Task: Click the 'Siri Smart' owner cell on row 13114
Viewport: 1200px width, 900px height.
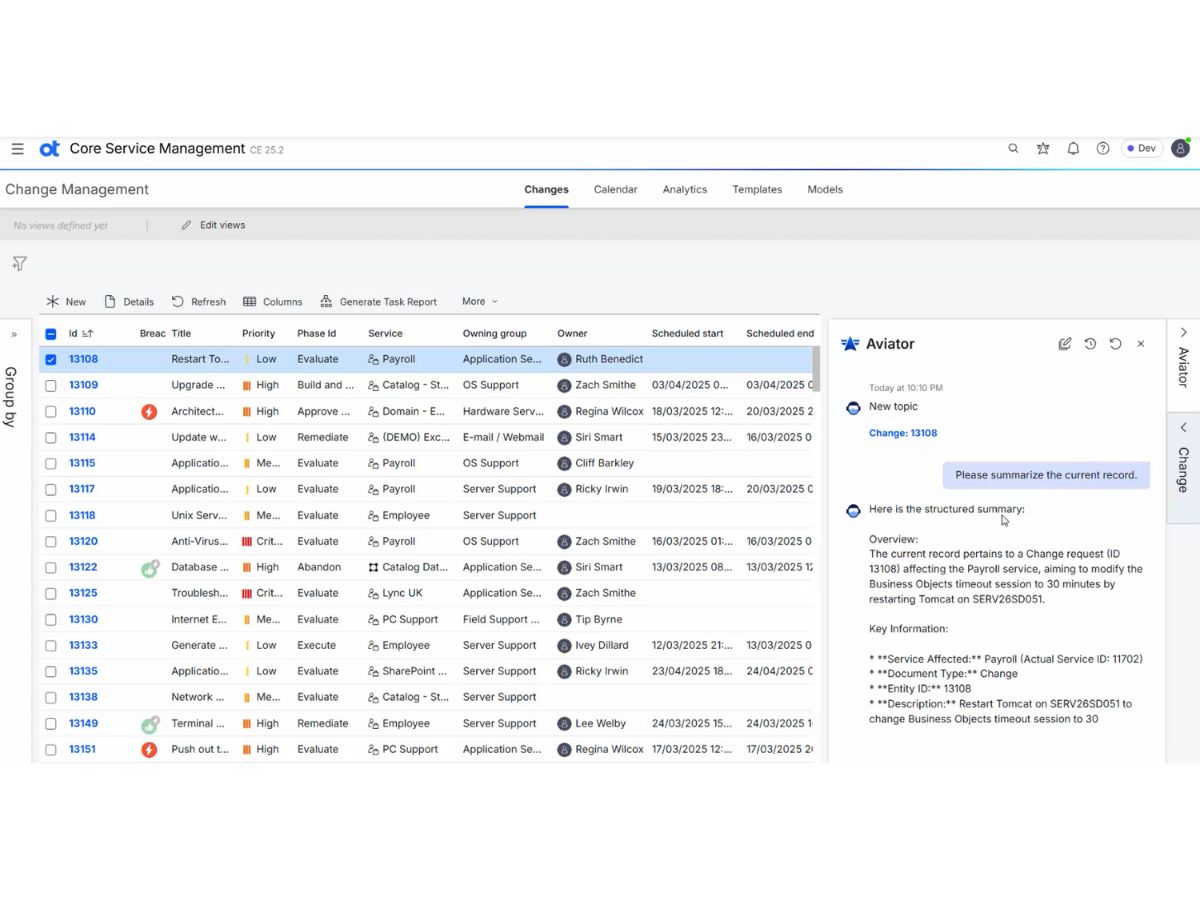Action: (598, 437)
